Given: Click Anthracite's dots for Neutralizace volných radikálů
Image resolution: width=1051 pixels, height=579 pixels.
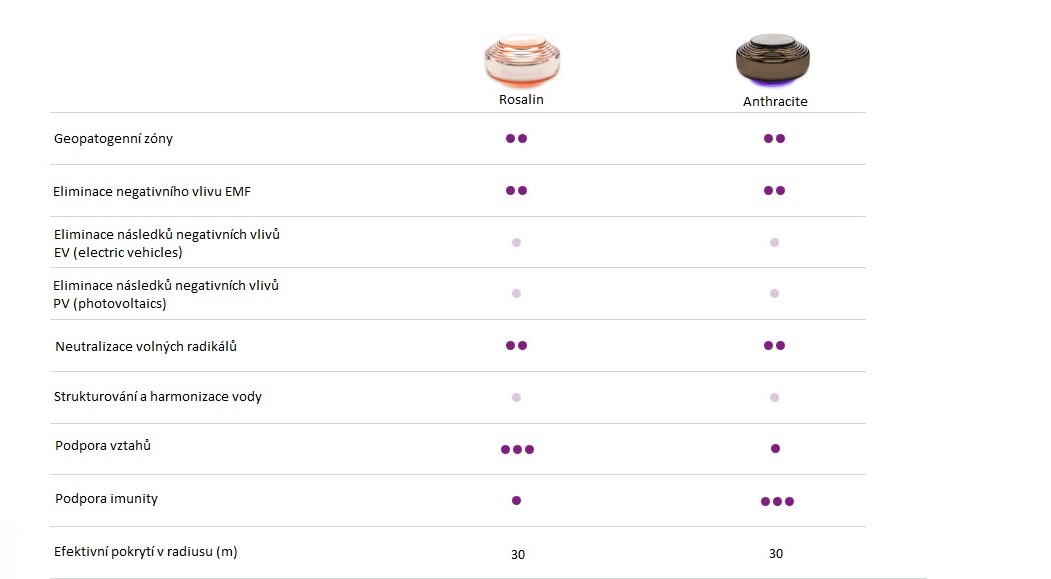Looking at the screenshot, I should click(x=774, y=345).
